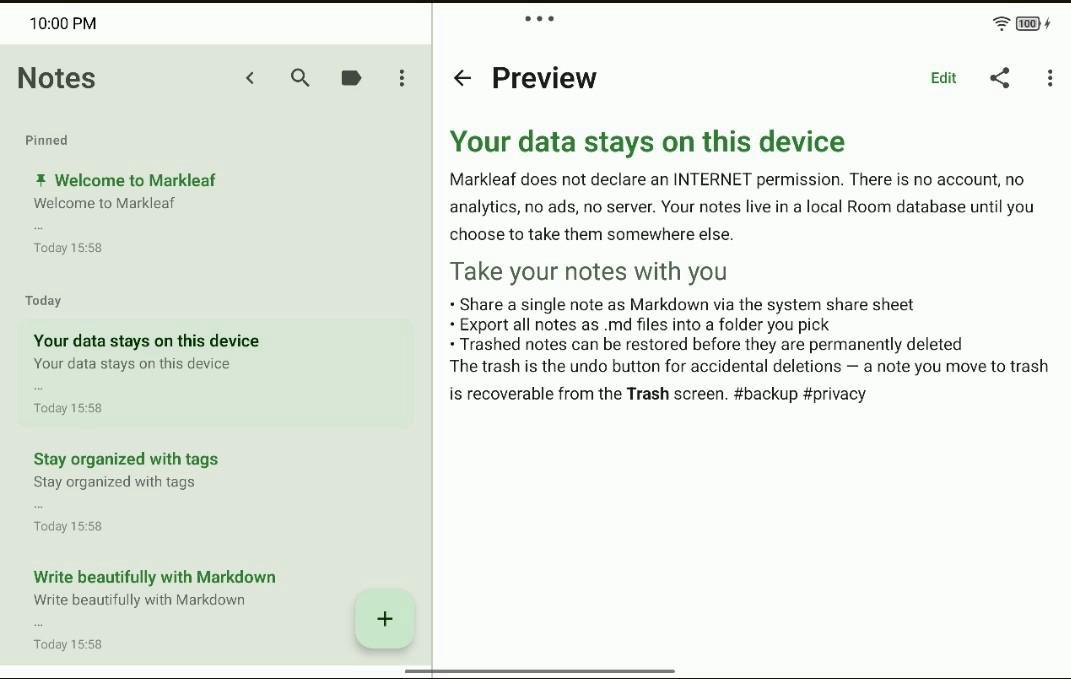Open the Stay organized with tags note
The image size is (1071, 679).
[x=216, y=492]
